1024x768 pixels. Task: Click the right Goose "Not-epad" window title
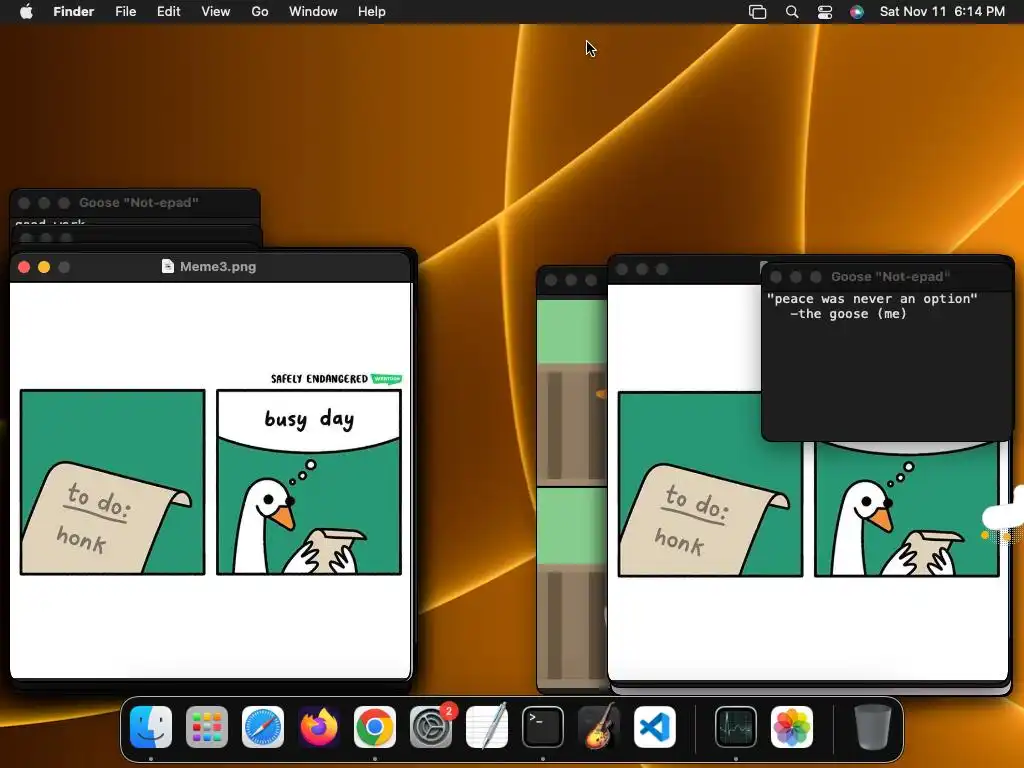click(x=890, y=277)
